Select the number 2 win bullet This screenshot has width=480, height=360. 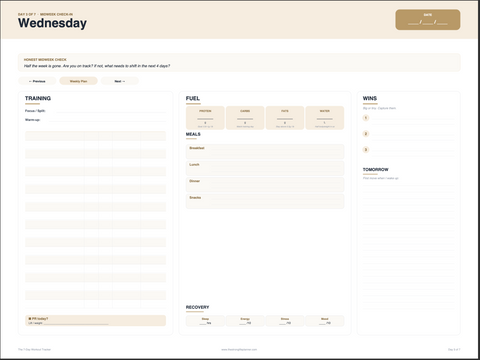tap(366, 134)
